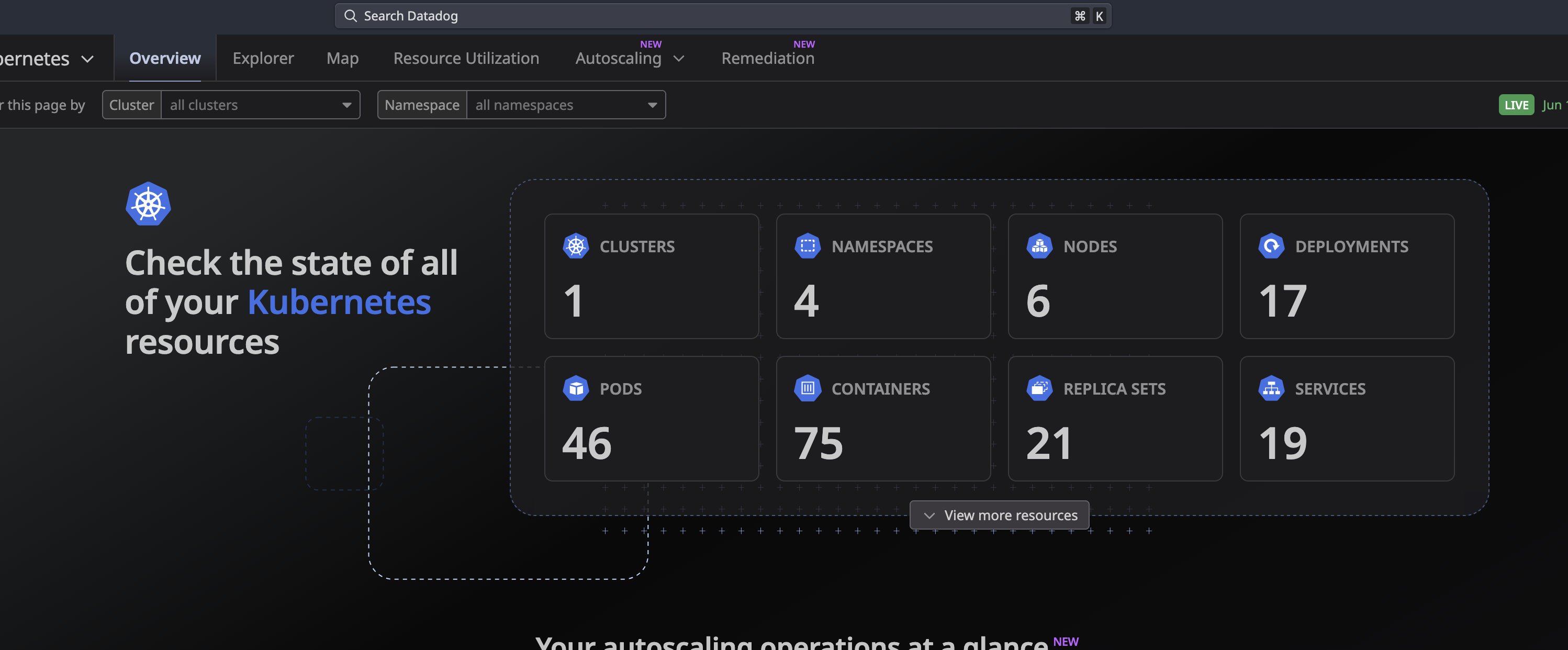Click the Nodes cubes icon
The height and width of the screenshot is (650, 1568).
(1039, 246)
